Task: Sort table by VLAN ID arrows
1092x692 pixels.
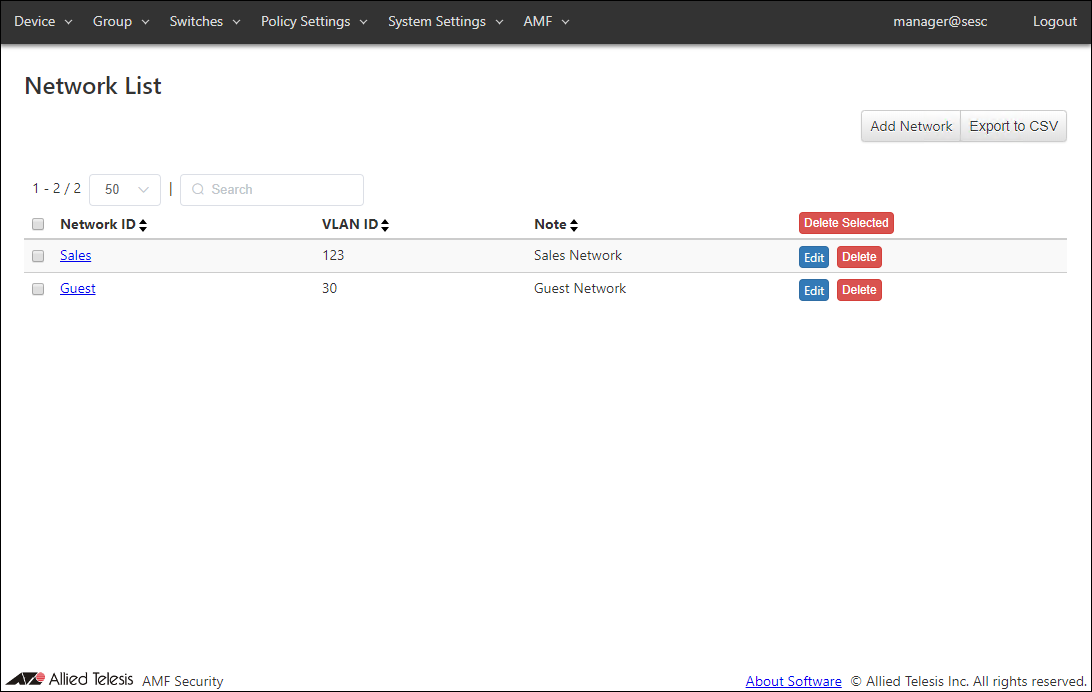Action: coord(385,226)
